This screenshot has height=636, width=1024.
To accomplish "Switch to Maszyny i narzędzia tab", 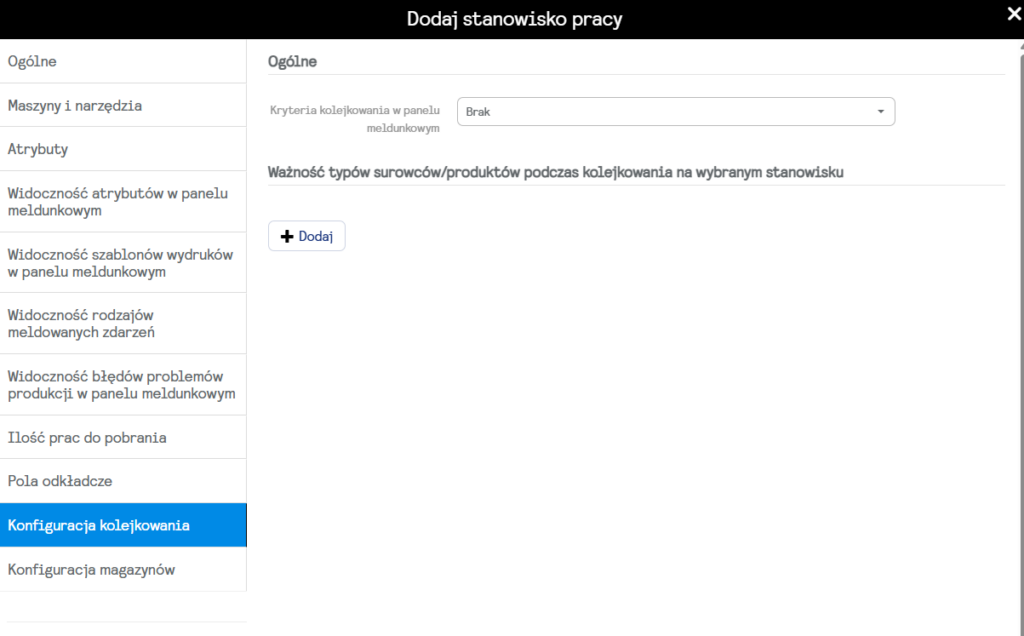I will 123,105.
